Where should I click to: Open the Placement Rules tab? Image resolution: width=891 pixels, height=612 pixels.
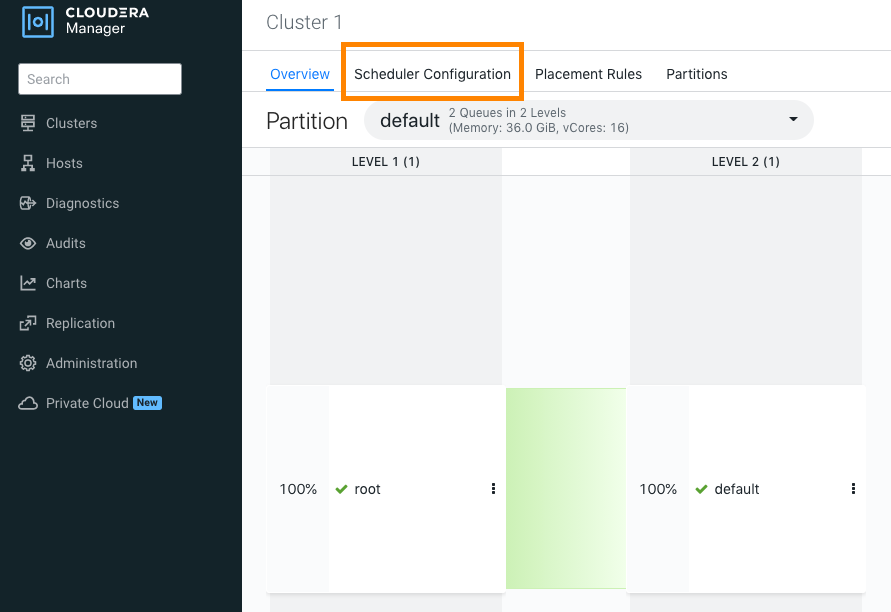[x=588, y=74]
